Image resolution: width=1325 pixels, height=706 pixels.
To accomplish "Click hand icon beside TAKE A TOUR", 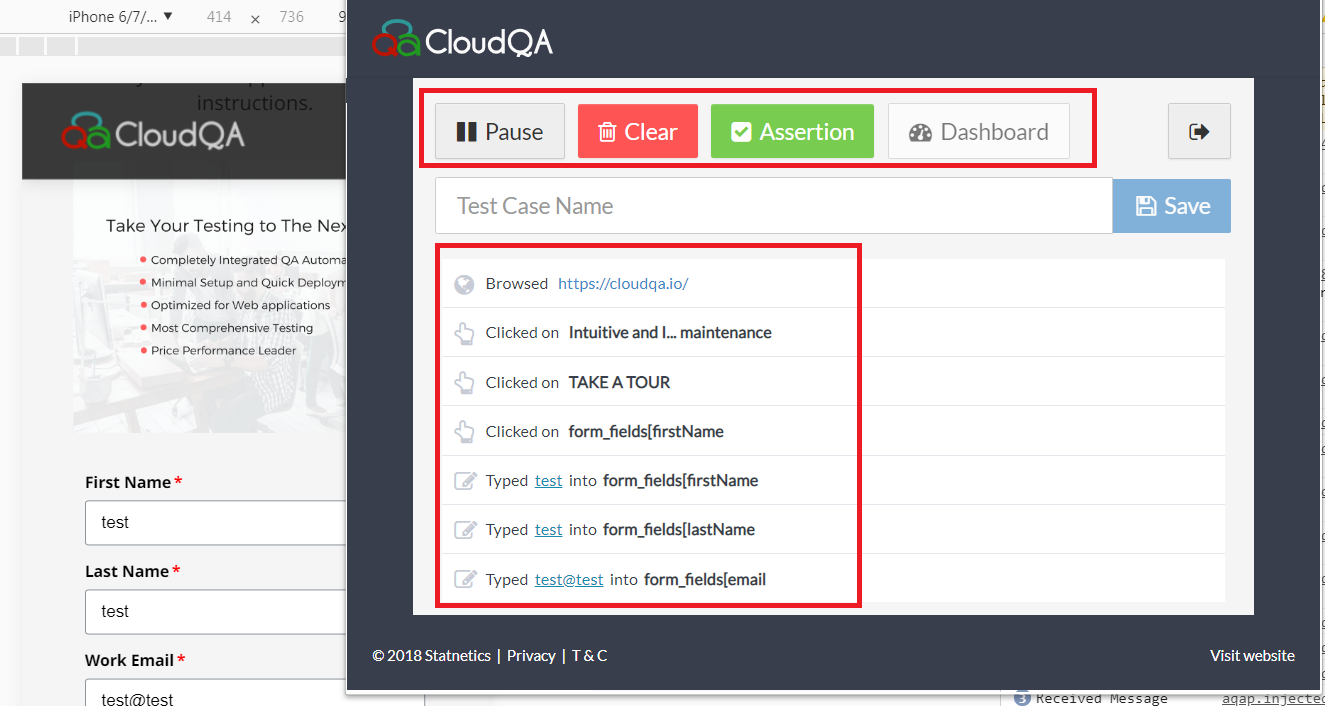I will 464,382.
